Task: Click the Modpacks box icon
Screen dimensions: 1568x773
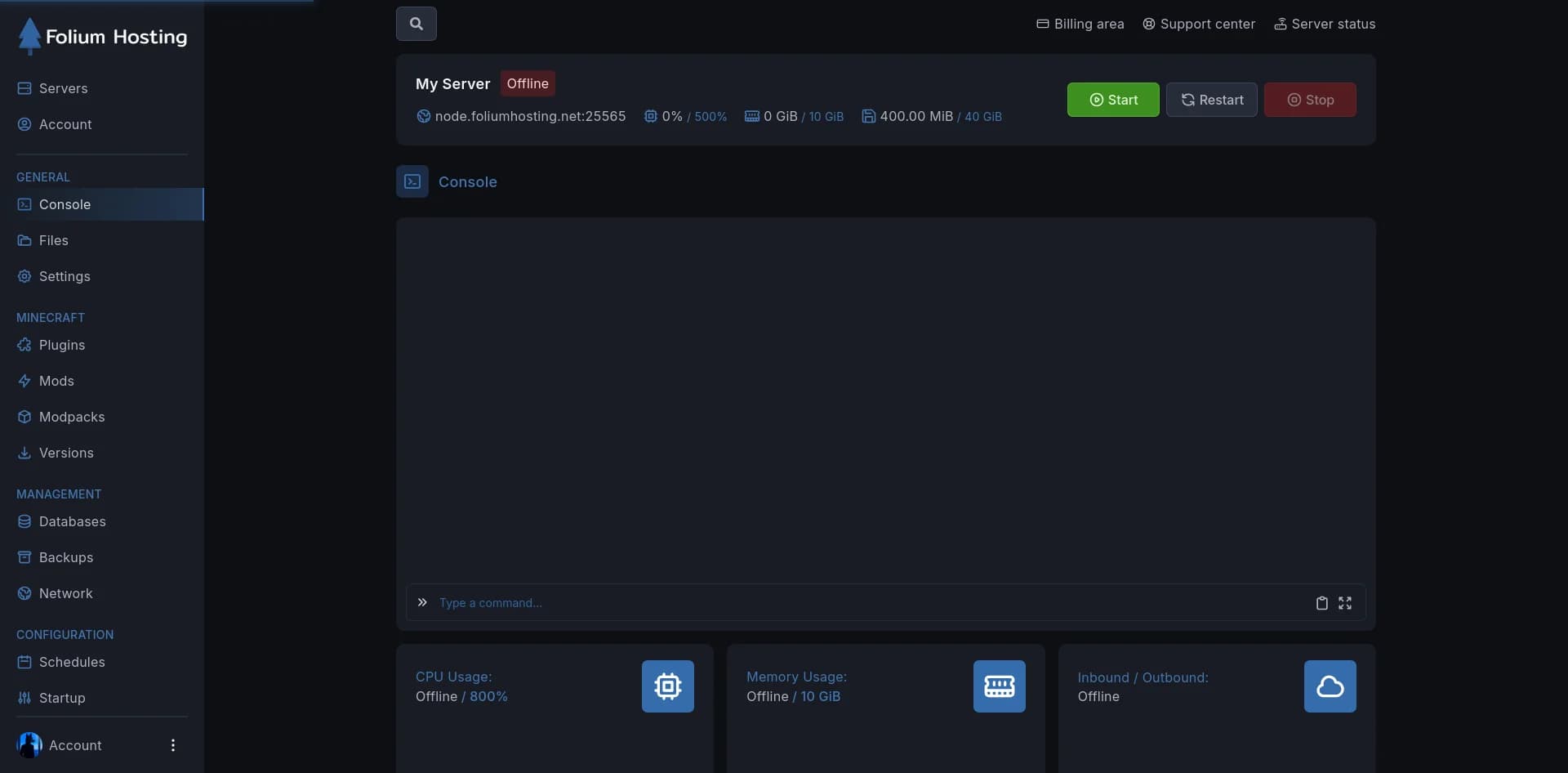Action: (24, 417)
